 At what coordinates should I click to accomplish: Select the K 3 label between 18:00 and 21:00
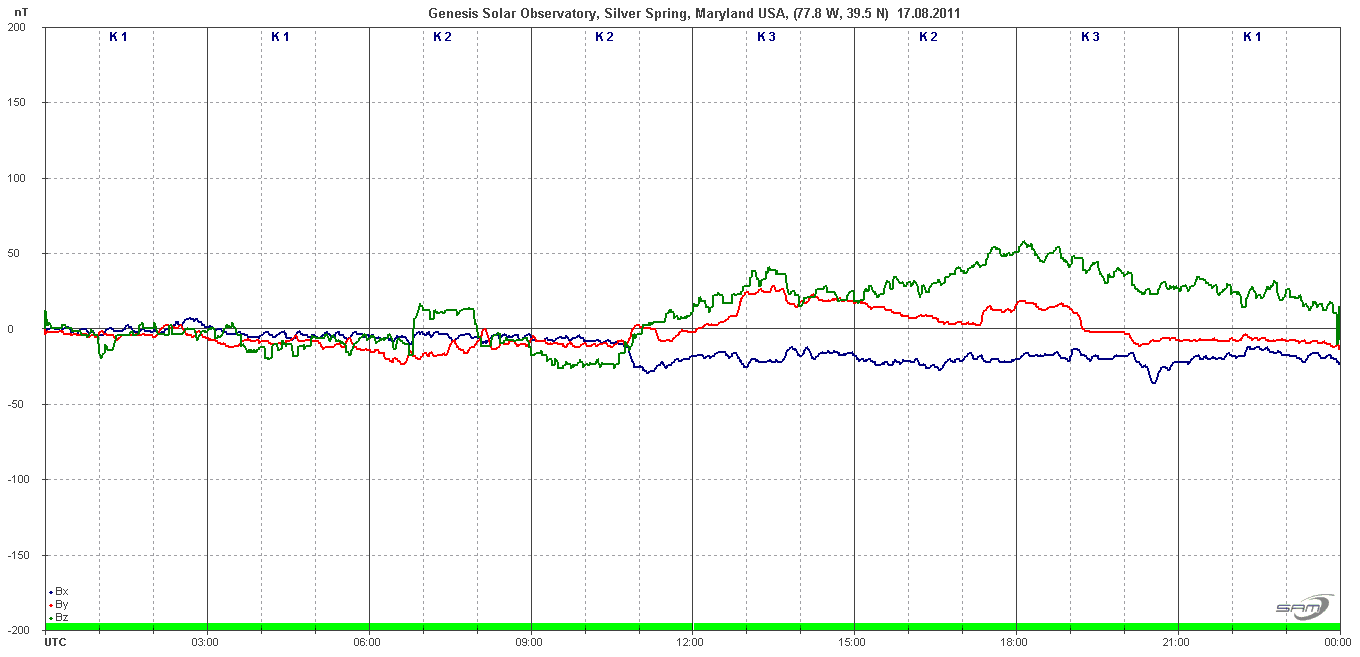point(1090,37)
